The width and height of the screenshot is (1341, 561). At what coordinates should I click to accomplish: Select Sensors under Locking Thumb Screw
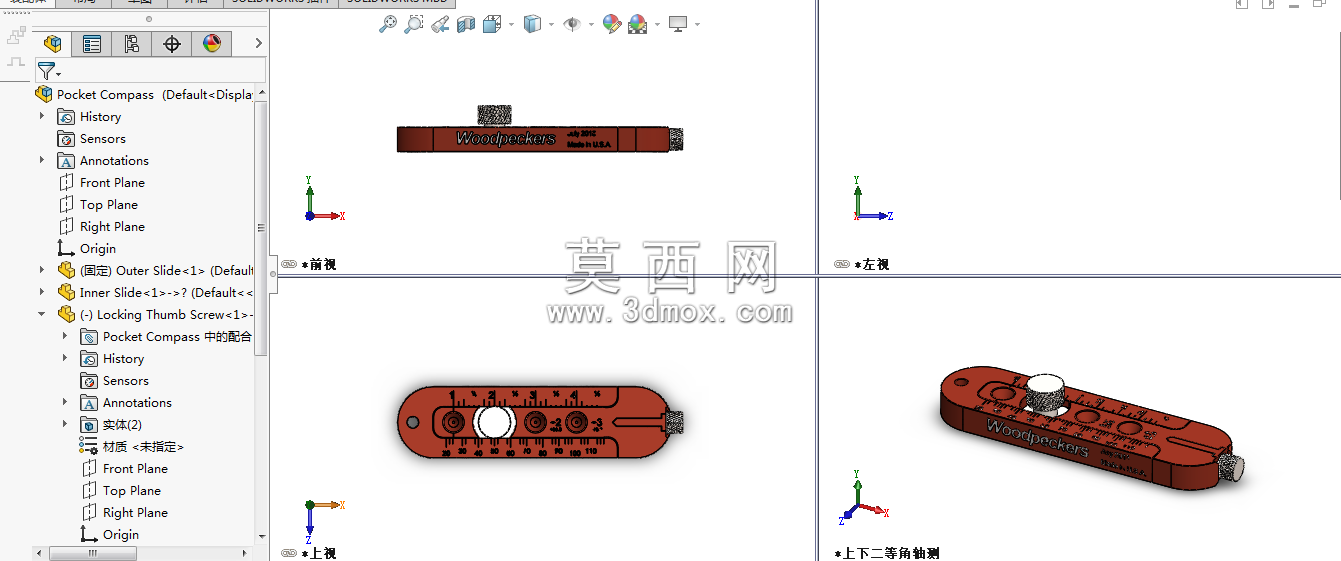(114, 381)
